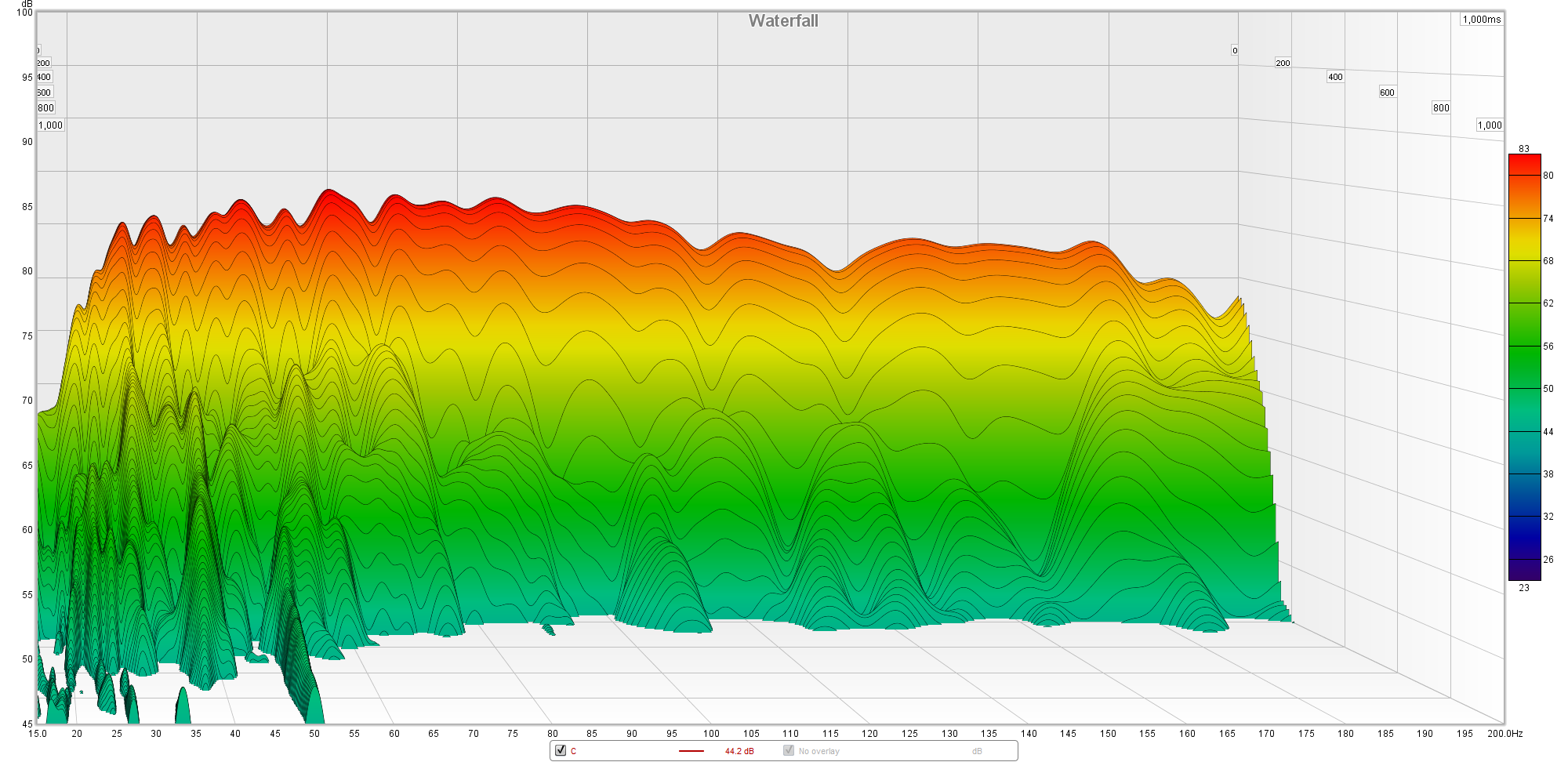Click the 44 label on the color scale
Viewport: 1568px width, 762px height.
point(1548,432)
